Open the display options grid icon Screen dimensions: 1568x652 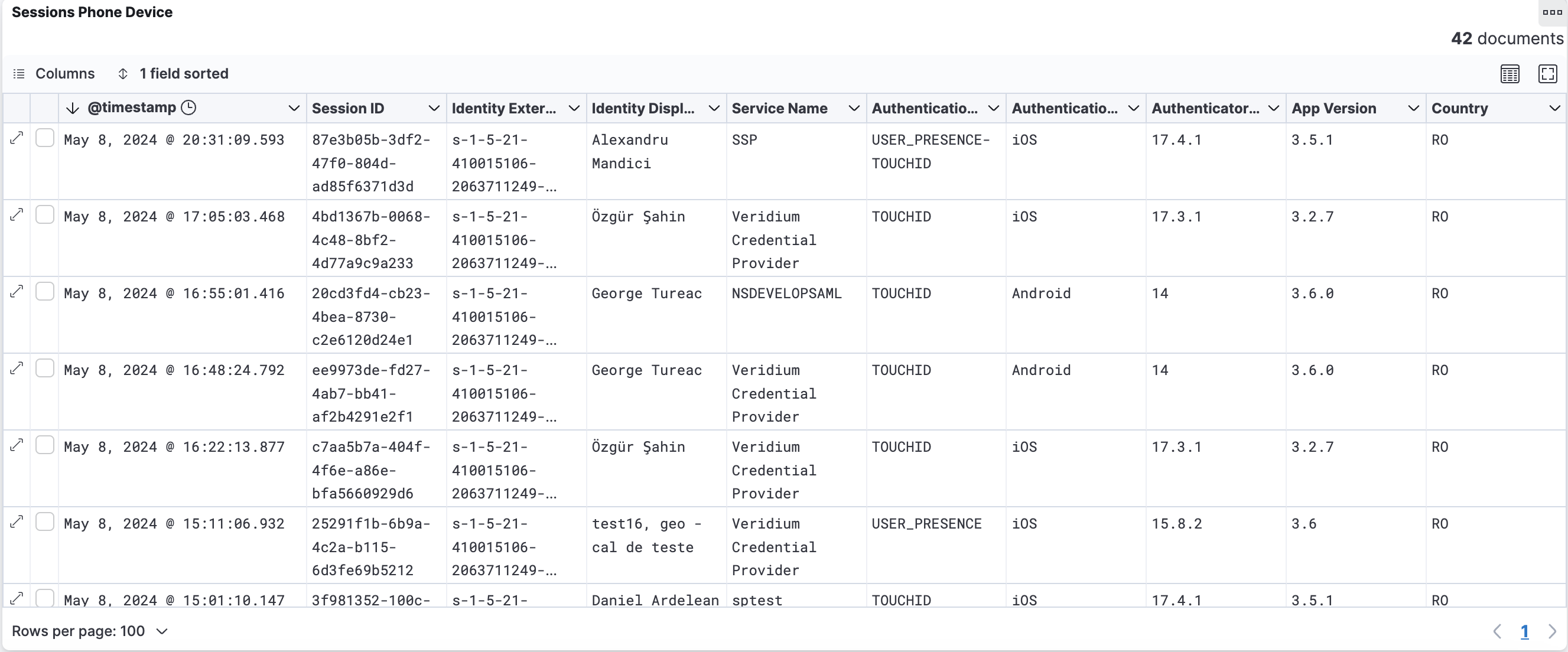[1510, 74]
